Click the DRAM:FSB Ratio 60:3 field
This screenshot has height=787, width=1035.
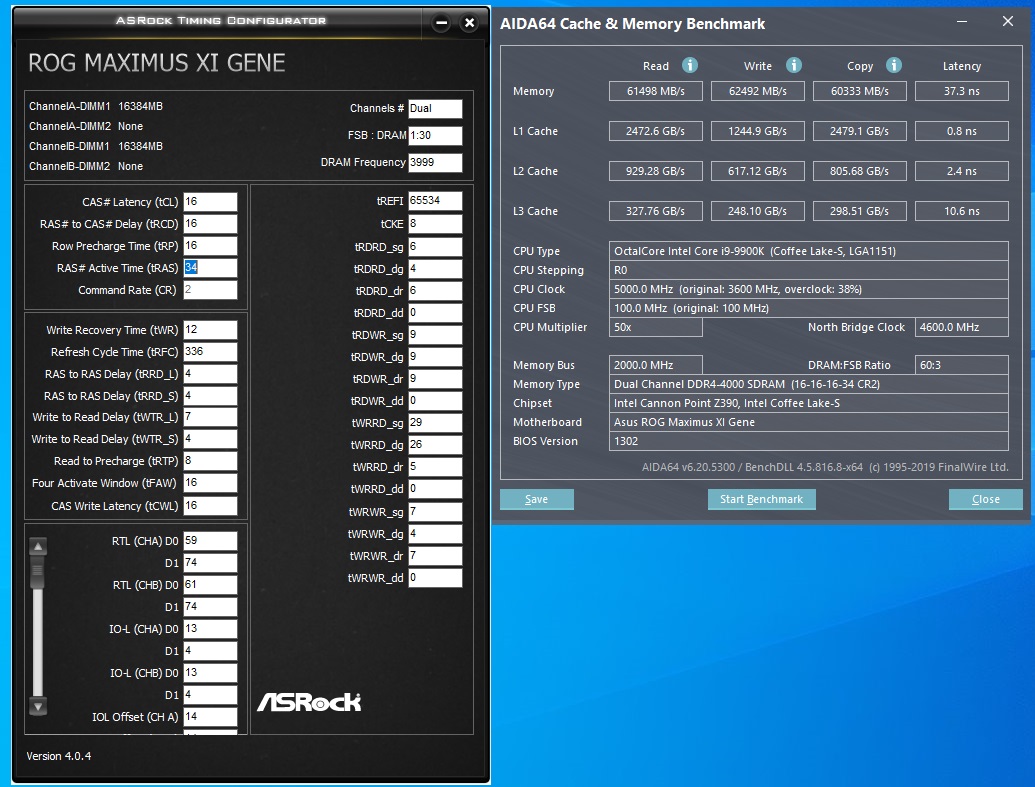coord(962,365)
